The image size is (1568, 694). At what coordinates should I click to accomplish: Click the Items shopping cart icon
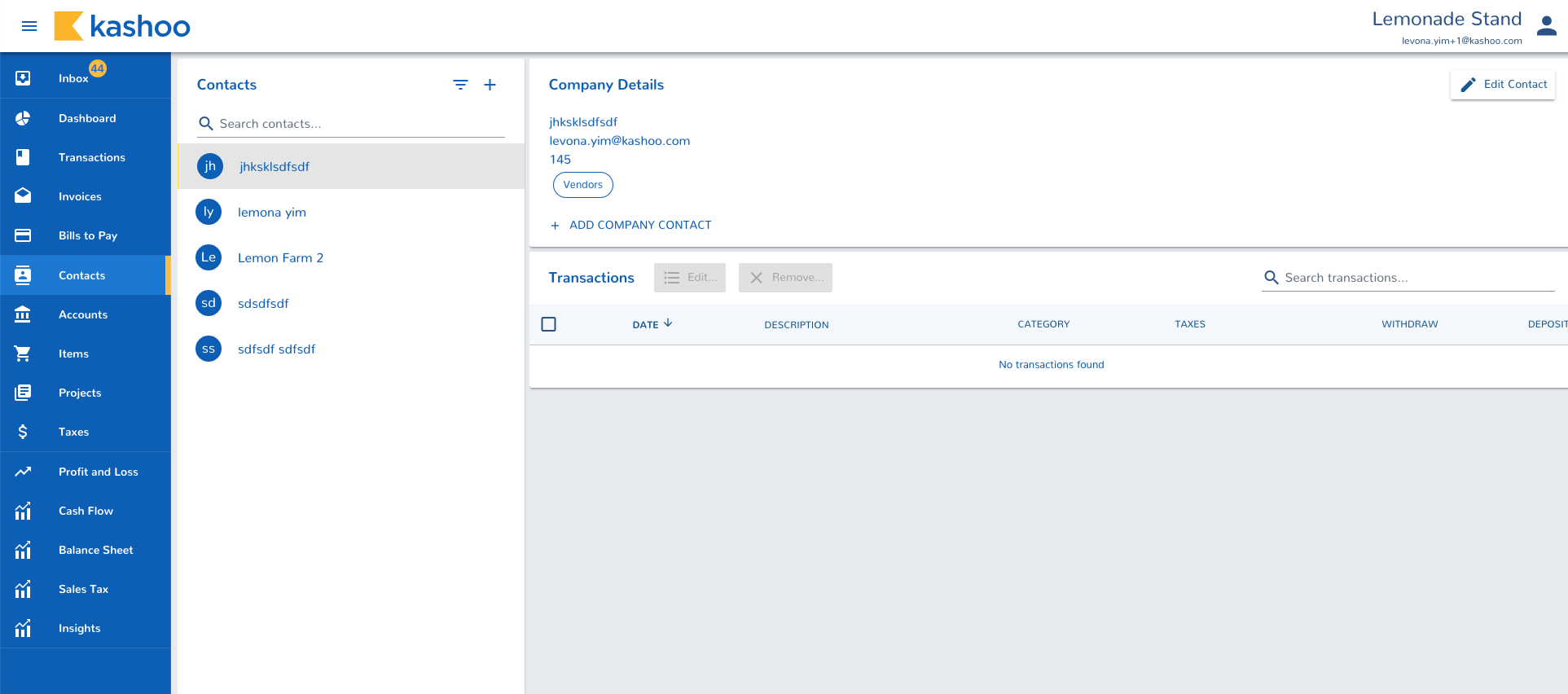tap(23, 354)
